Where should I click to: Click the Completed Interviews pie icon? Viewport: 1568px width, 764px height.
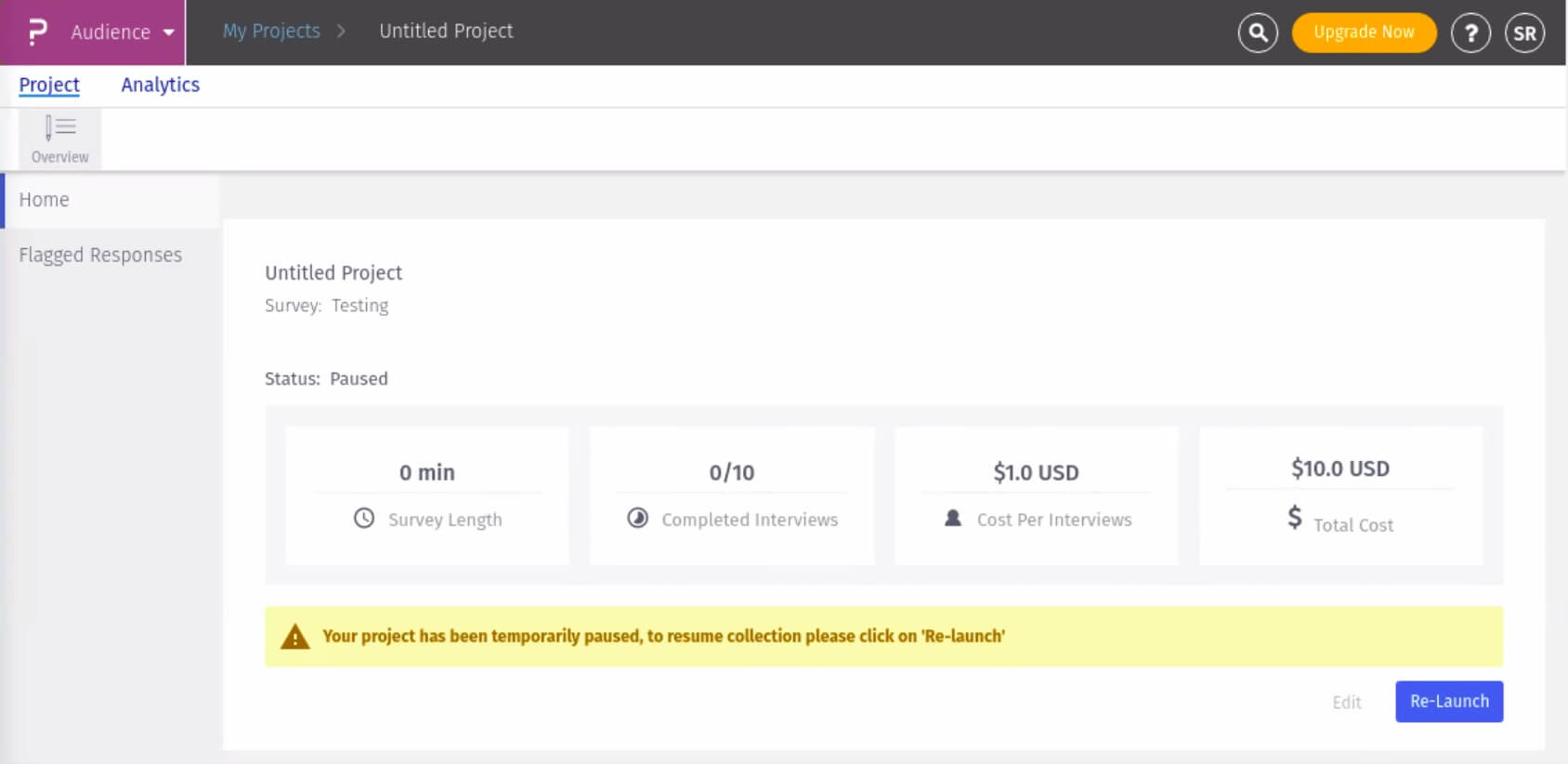click(637, 519)
